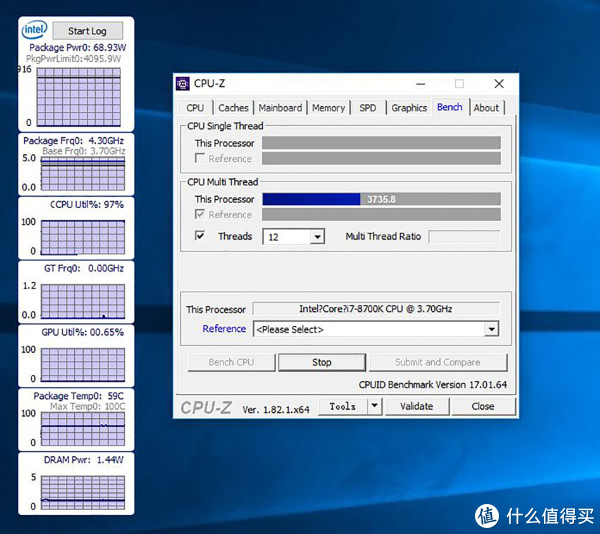Select the Memory tab
The width and height of the screenshot is (600, 534).
click(328, 108)
